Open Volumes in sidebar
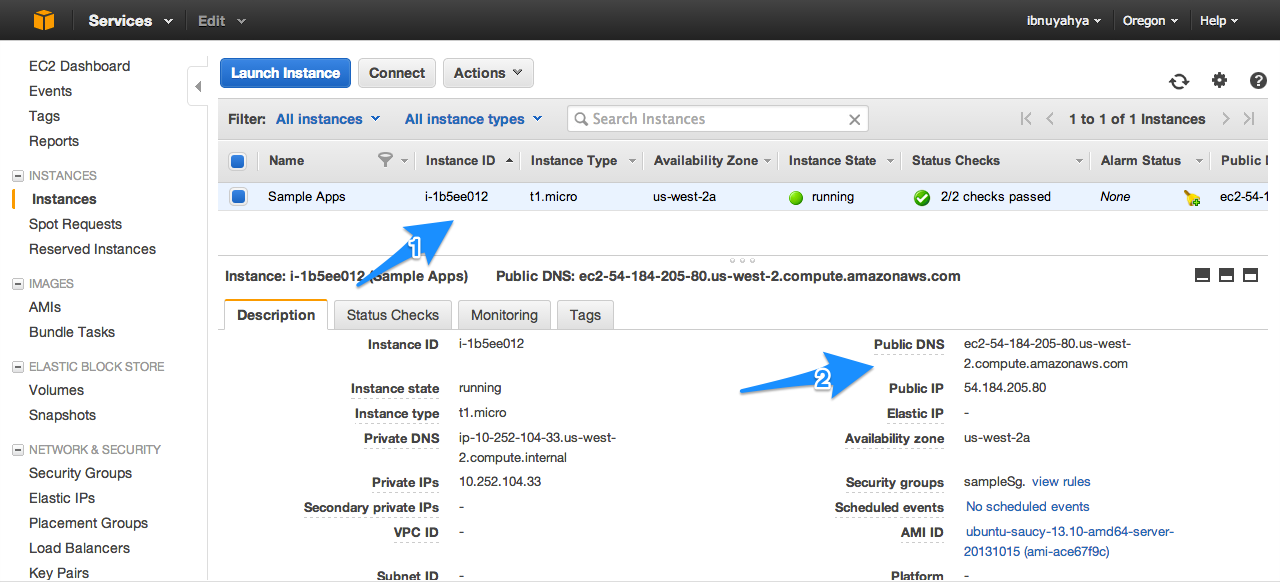 pos(56,390)
